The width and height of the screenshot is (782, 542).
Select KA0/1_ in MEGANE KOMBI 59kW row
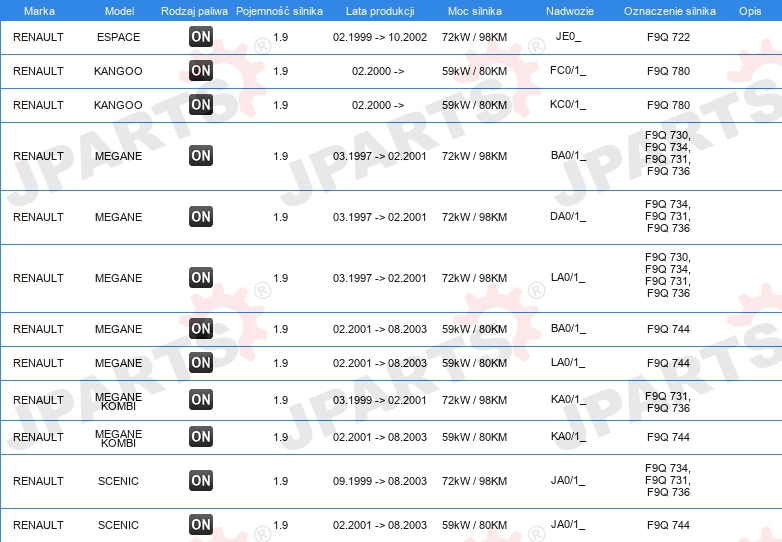(x=568, y=436)
